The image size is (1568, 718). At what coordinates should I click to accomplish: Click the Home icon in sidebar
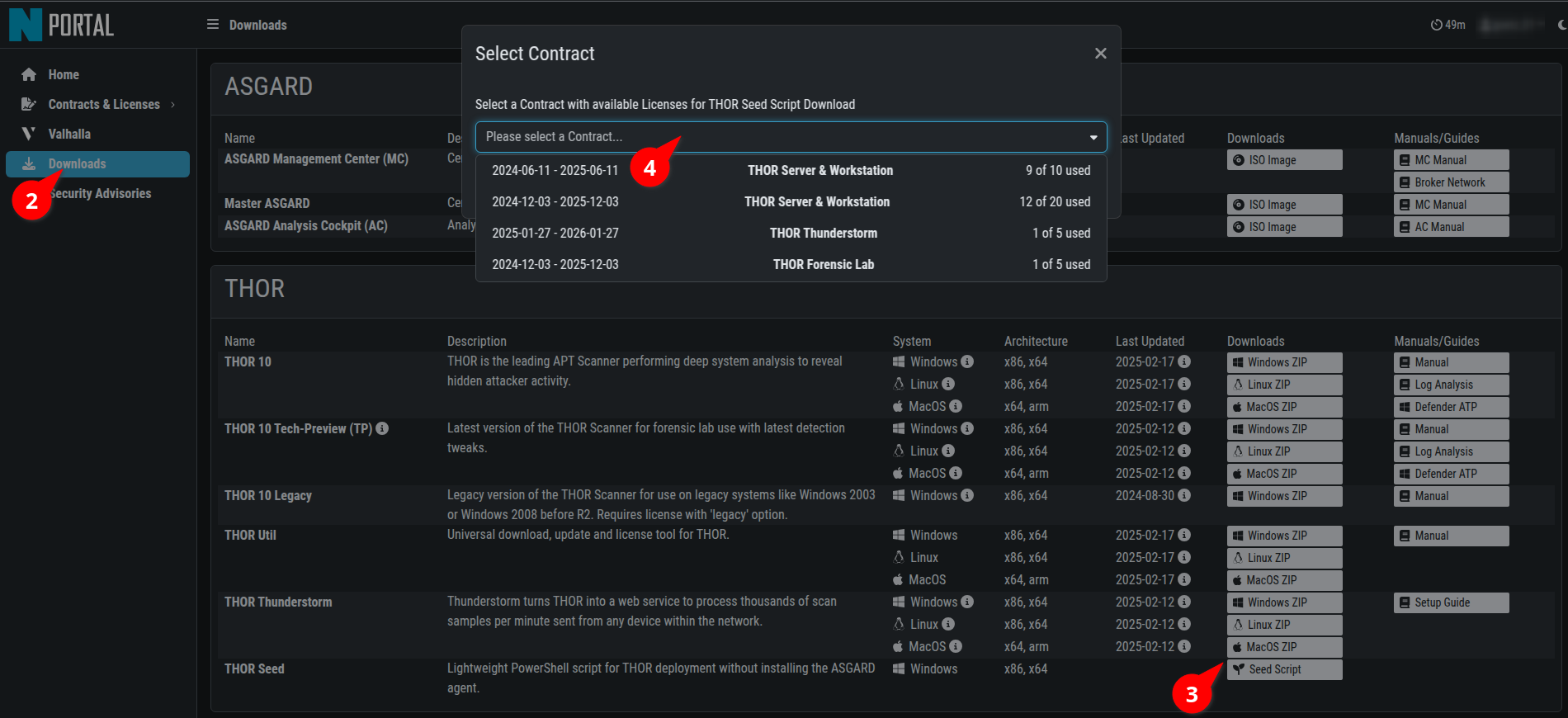coord(29,75)
